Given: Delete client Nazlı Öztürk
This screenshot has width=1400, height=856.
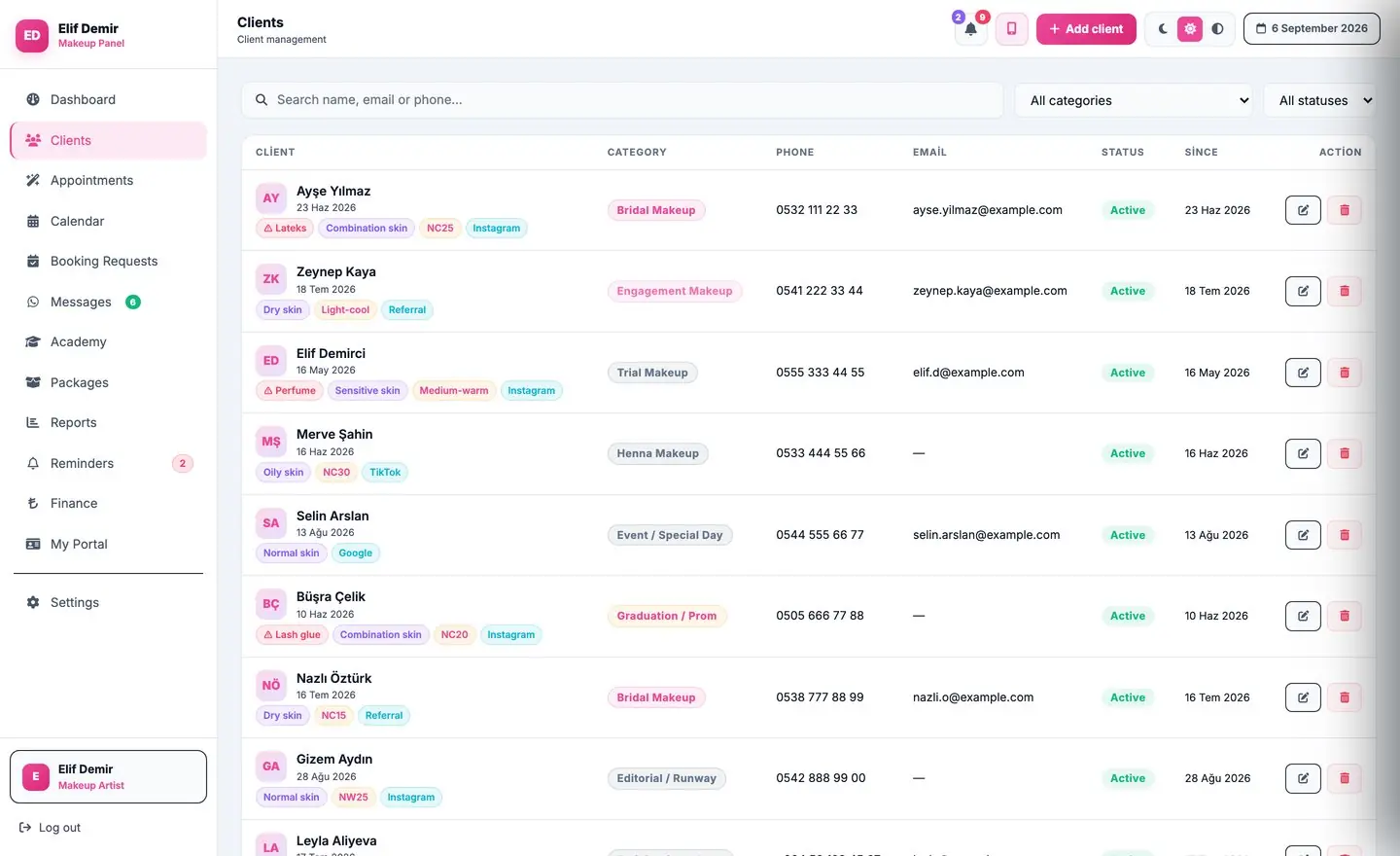Looking at the screenshot, I should coord(1345,697).
